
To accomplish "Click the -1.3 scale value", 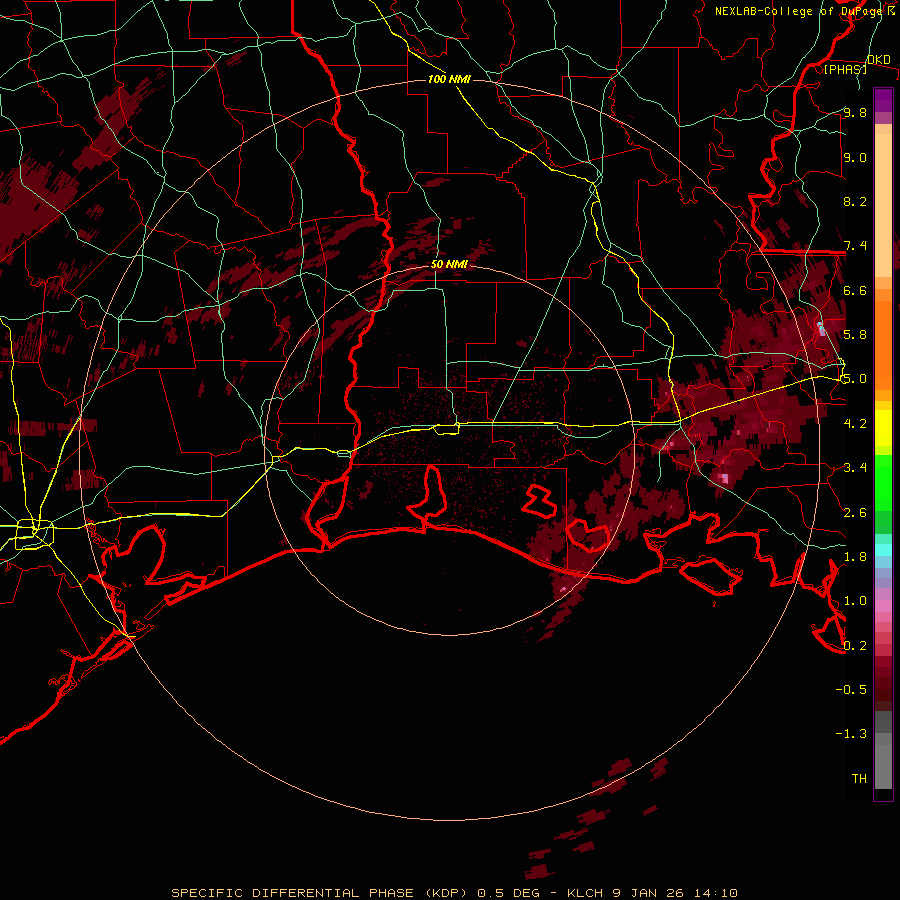I will [851, 734].
